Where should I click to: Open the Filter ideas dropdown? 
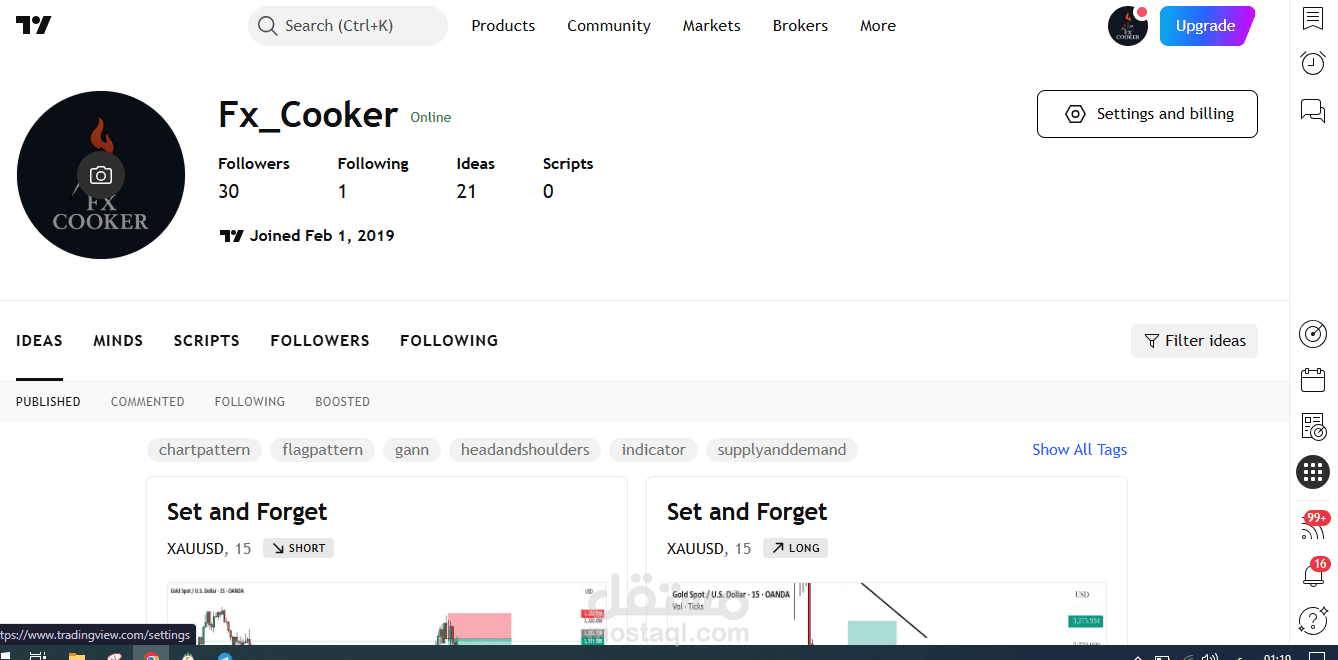point(1194,341)
